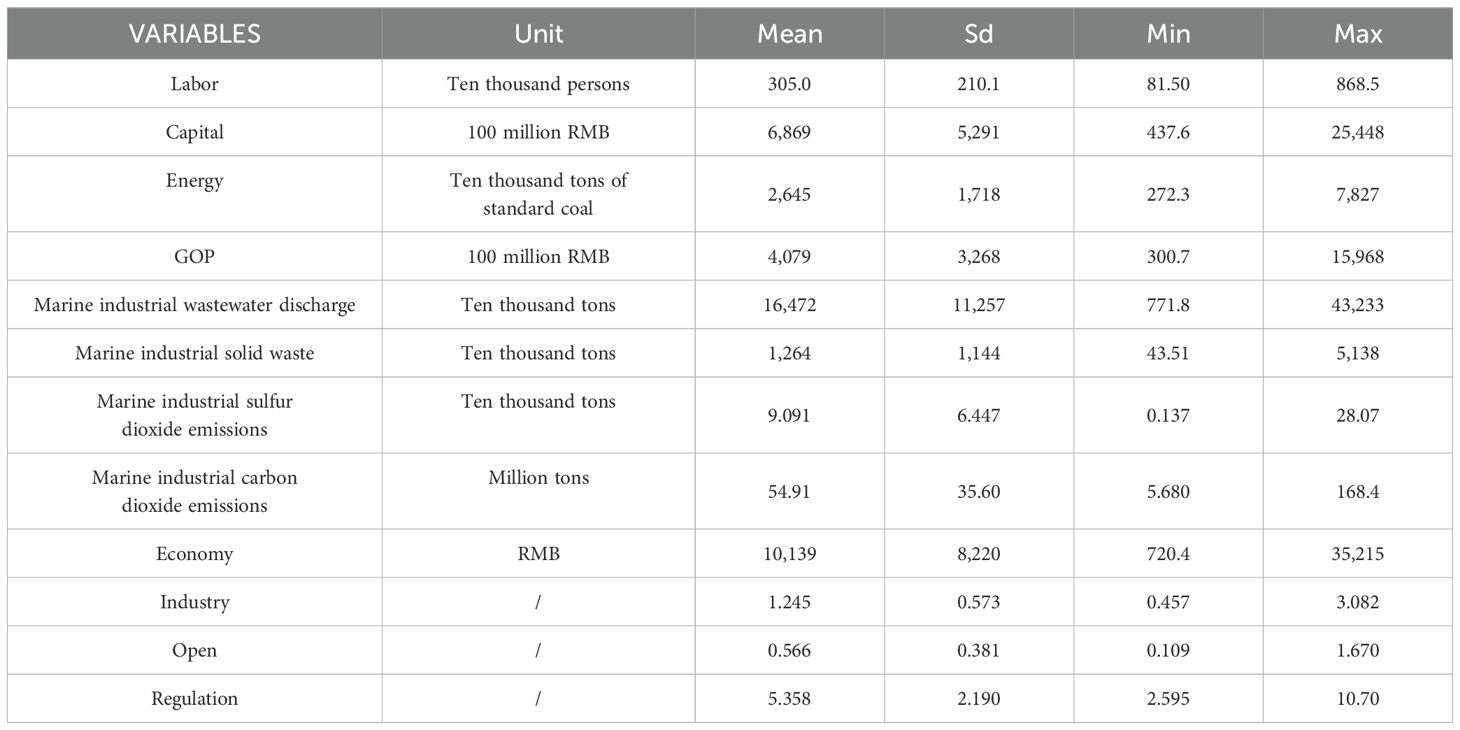Viewport: 1460px width, 730px height.
Task: Click Marine industrial wastewater discharge cell
Action: 195,305
